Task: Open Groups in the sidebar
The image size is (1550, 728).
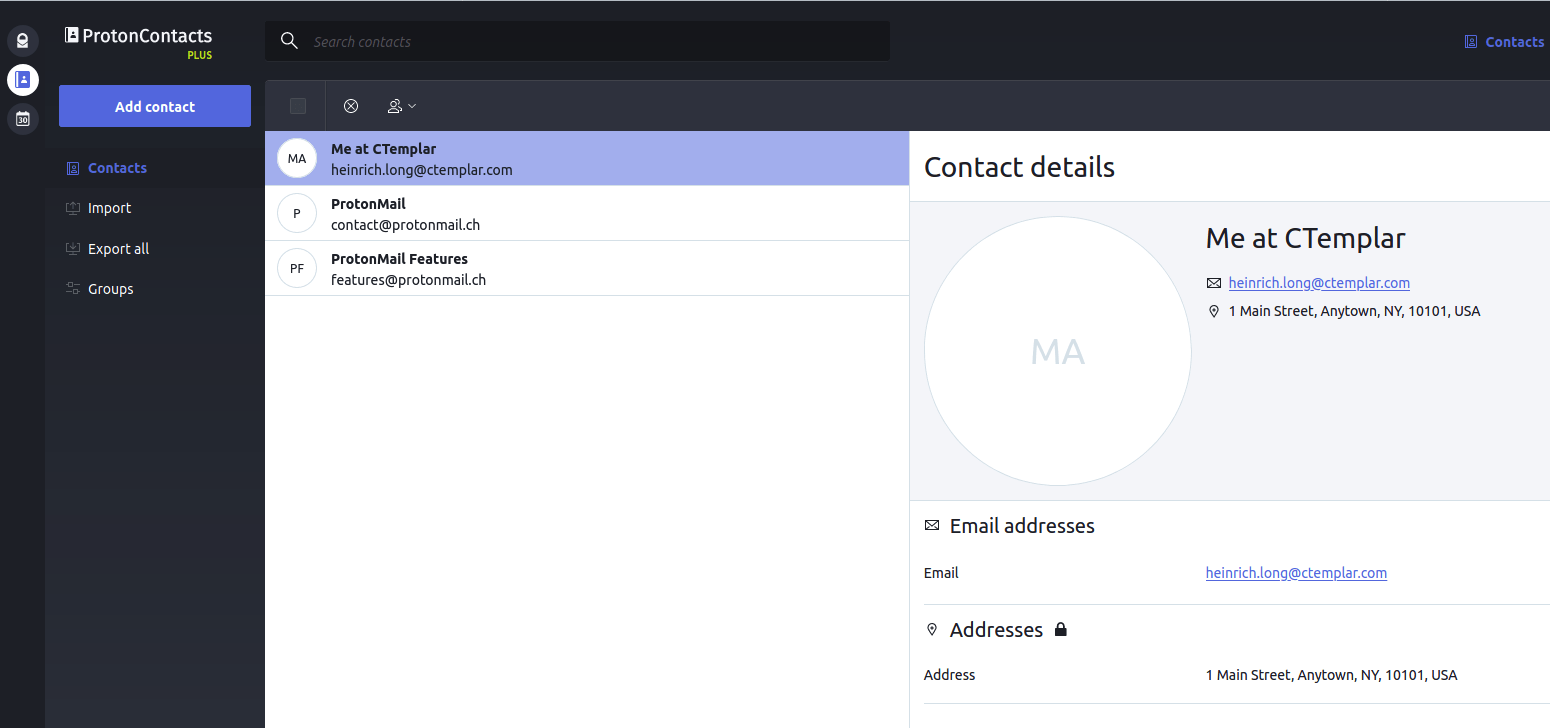Action: [x=155, y=288]
